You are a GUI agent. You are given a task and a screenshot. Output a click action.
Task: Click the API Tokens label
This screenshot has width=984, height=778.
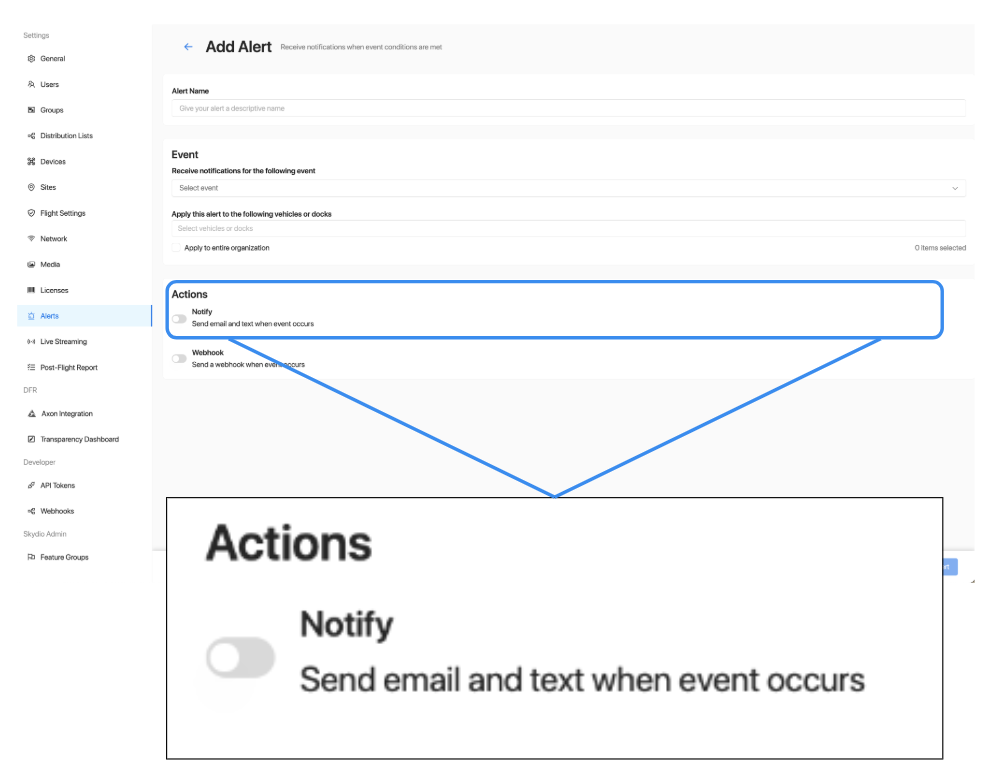tap(58, 485)
